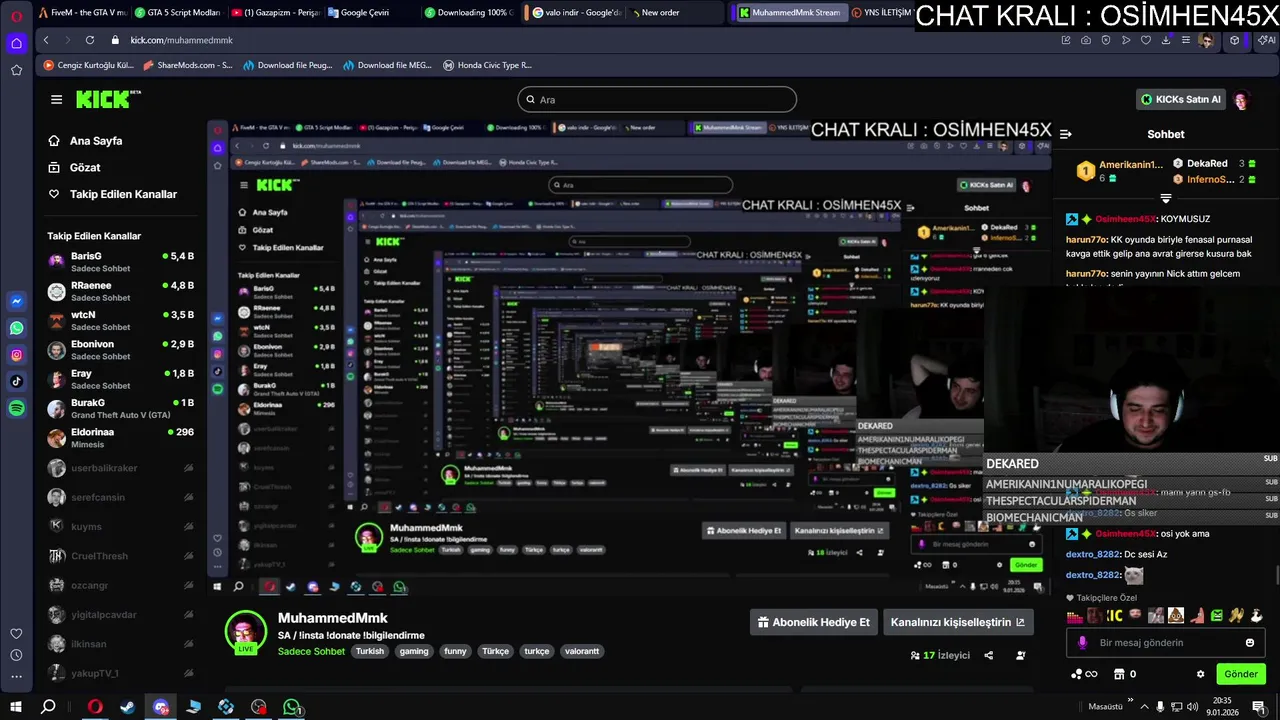Open WhatsApp in the Opera sidebar
The height and width of the screenshot is (720, 1280).
point(17,328)
